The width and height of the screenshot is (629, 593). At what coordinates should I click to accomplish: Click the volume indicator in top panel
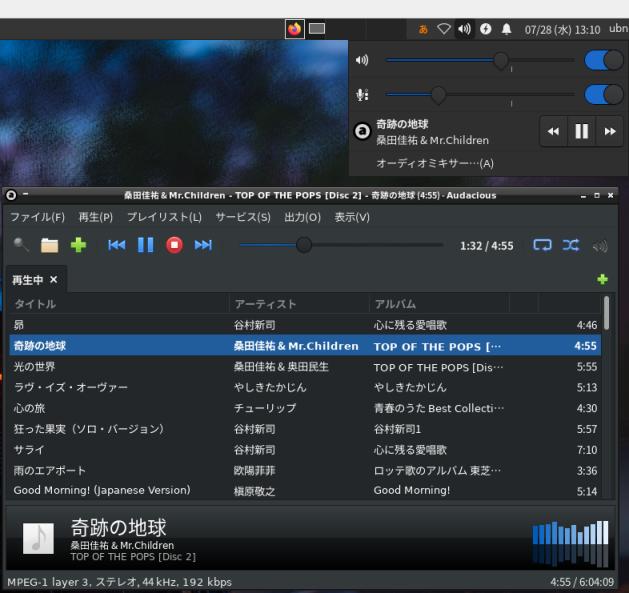[x=465, y=29]
